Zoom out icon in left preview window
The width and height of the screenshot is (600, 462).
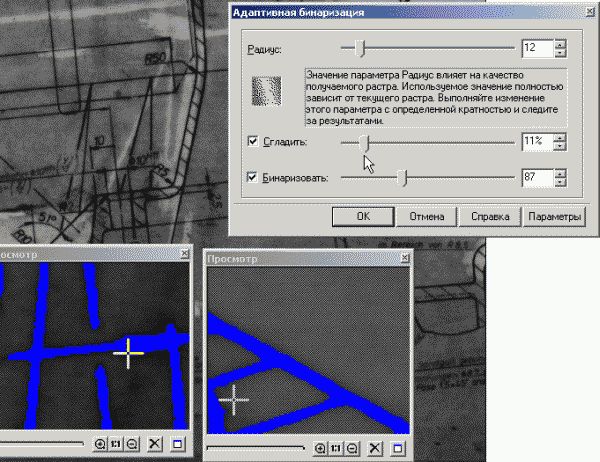click(132, 444)
